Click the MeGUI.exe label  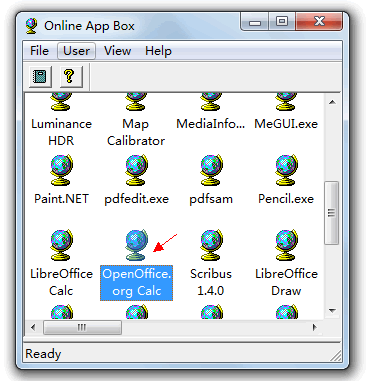click(x=286, y=124)
